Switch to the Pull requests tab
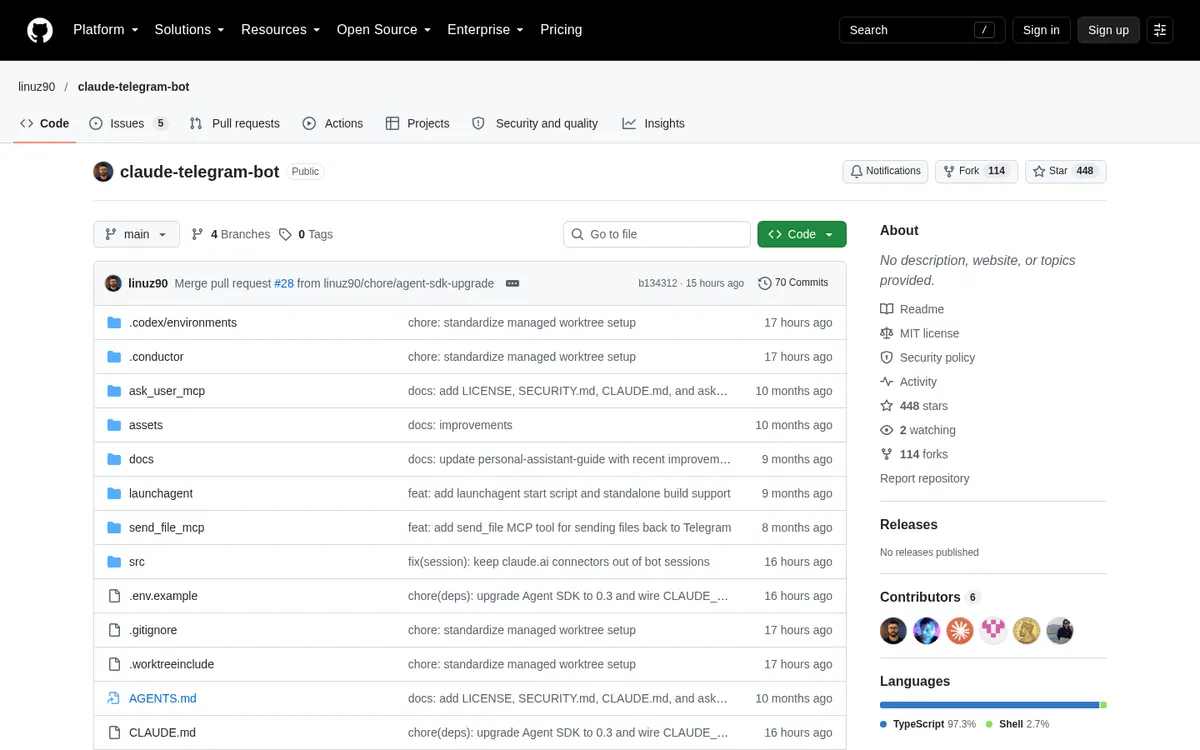 (x=235, y=123)
